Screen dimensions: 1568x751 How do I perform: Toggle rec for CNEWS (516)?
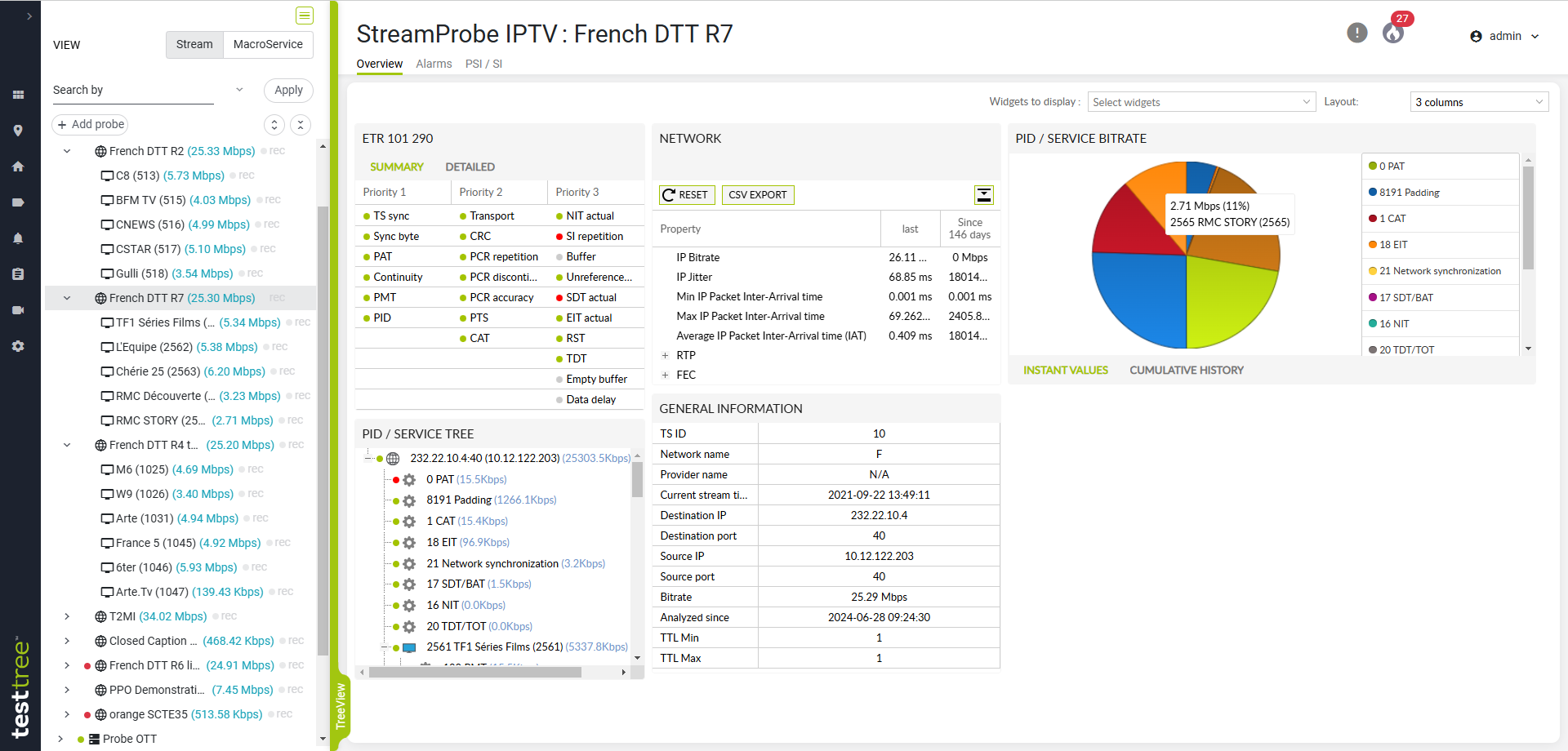coord(268,224)
